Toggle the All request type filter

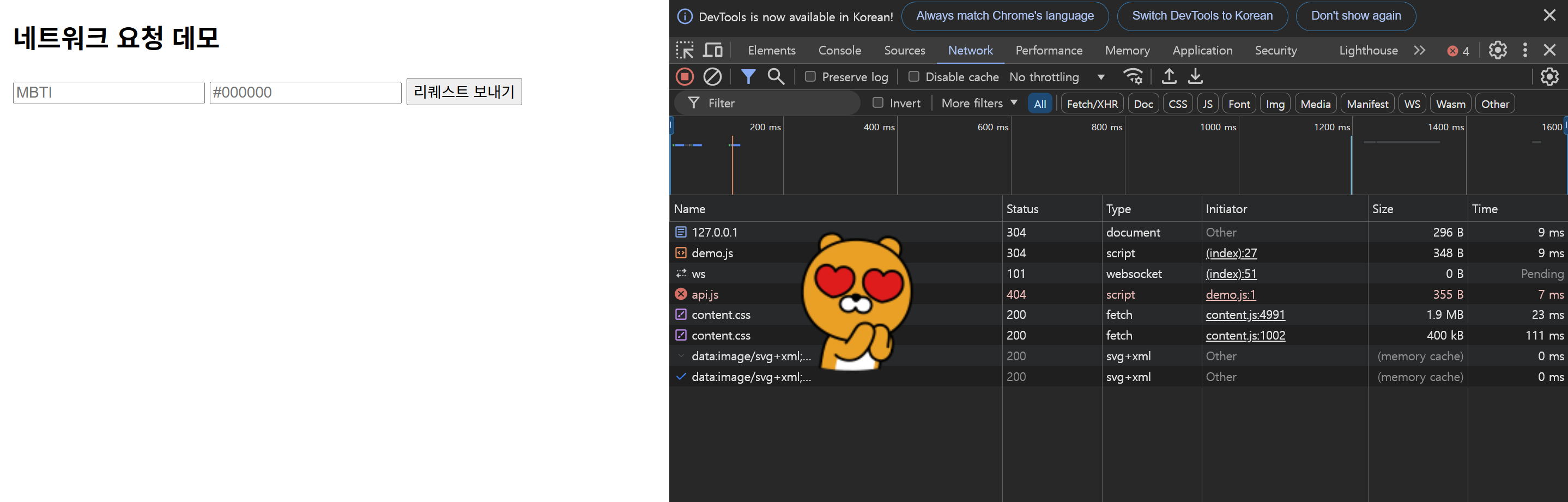pyautogui.click(x=1040, y=104)
